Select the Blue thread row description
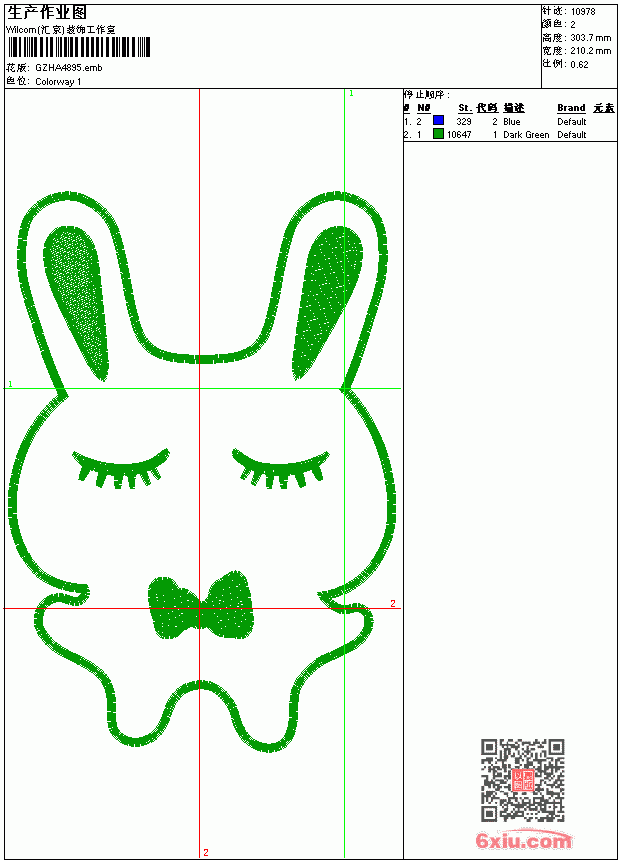620x860 pixels. click(511, 122)
